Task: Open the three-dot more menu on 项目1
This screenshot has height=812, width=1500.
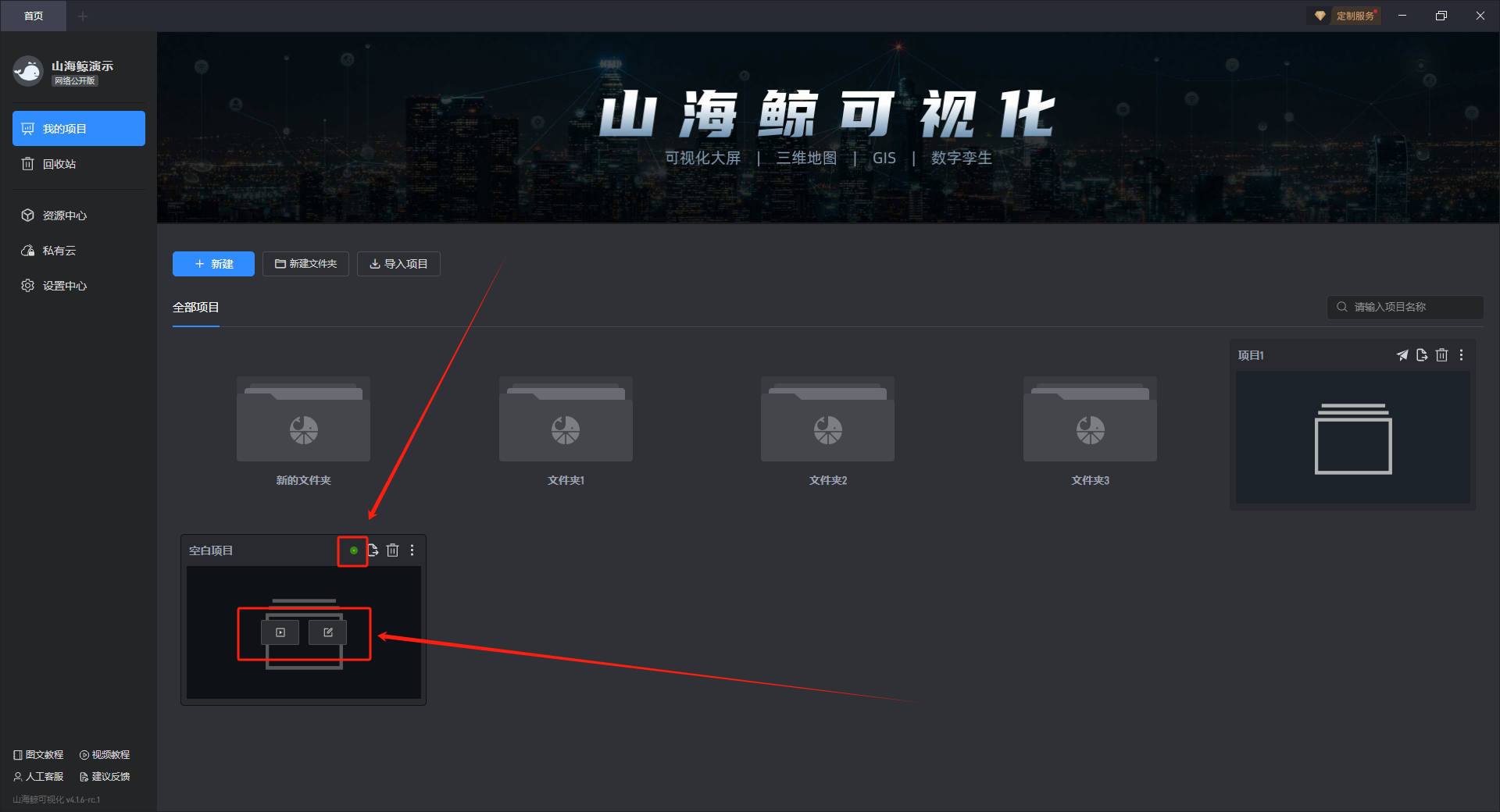Action: [1462, 355]
